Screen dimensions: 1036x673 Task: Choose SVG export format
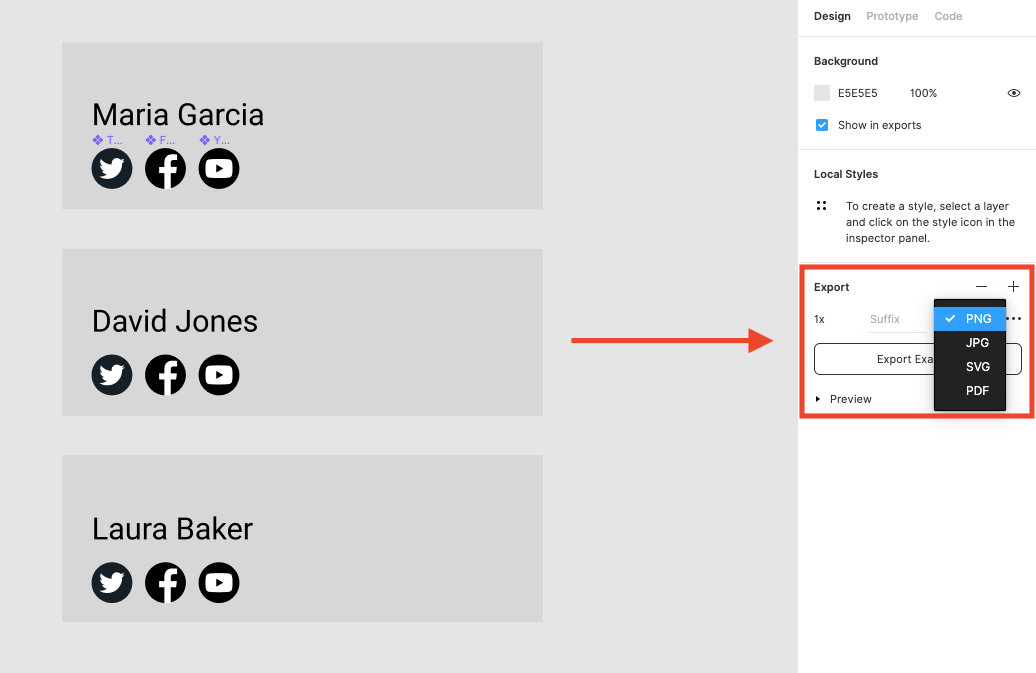tap(970, 367)
